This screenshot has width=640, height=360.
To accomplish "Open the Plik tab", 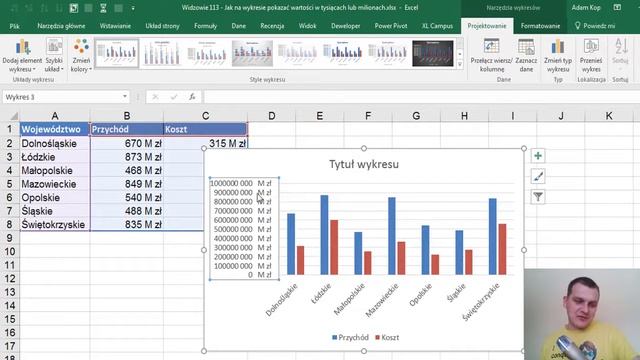I will coord(15,26).
